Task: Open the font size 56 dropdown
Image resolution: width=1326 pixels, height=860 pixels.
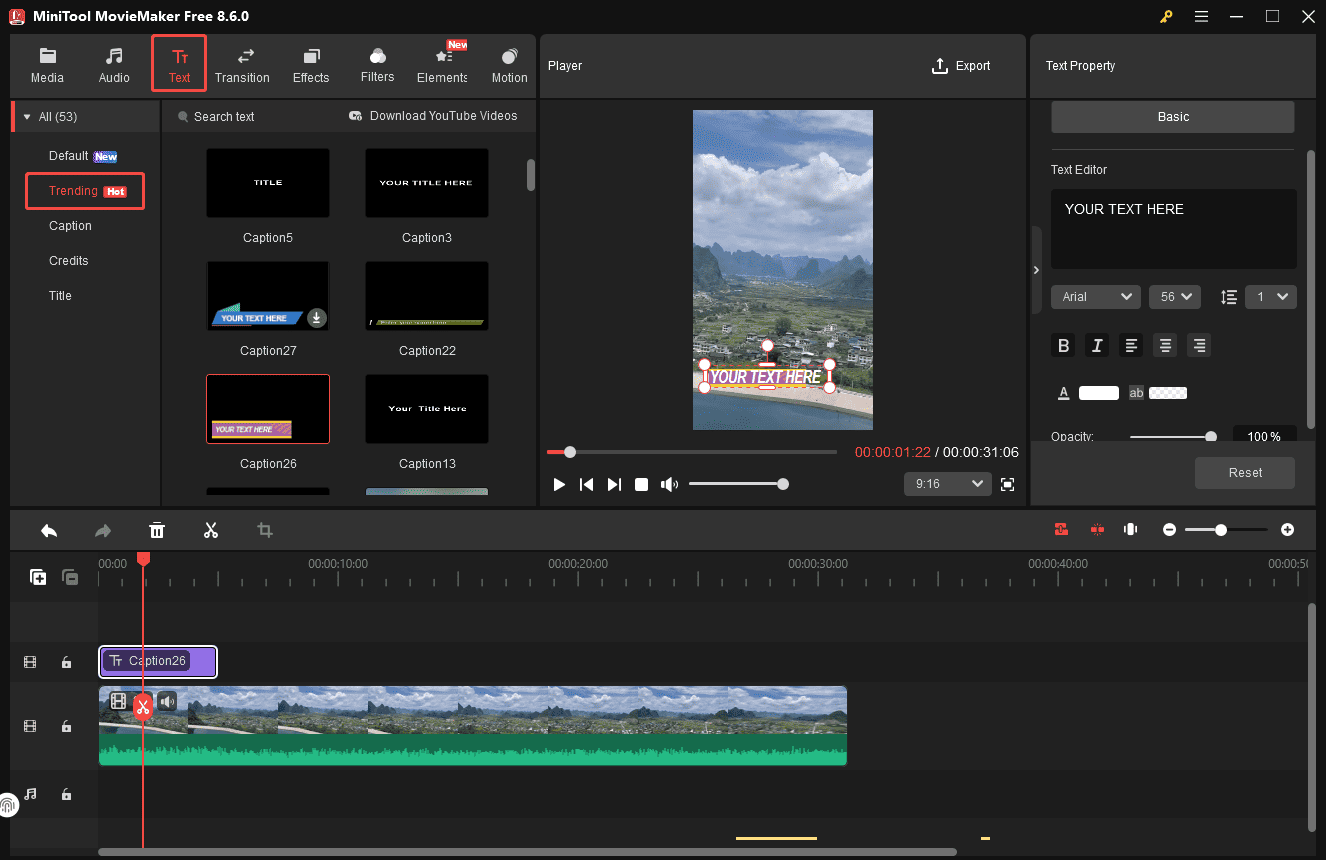Action: [1174, 296]
